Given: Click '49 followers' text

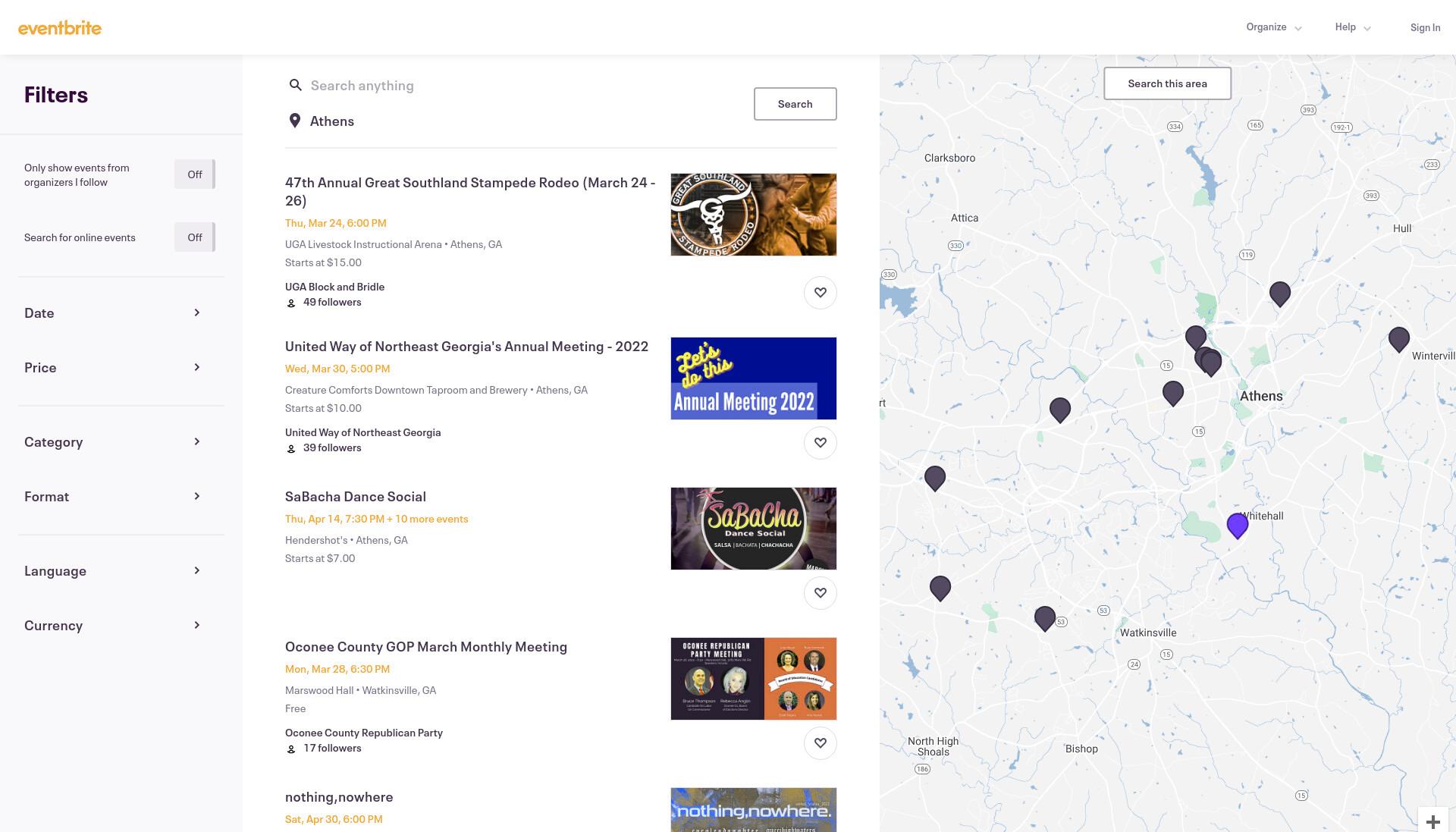Looking at the screenshot, I should pyautogui.click(x=332, y=302).
